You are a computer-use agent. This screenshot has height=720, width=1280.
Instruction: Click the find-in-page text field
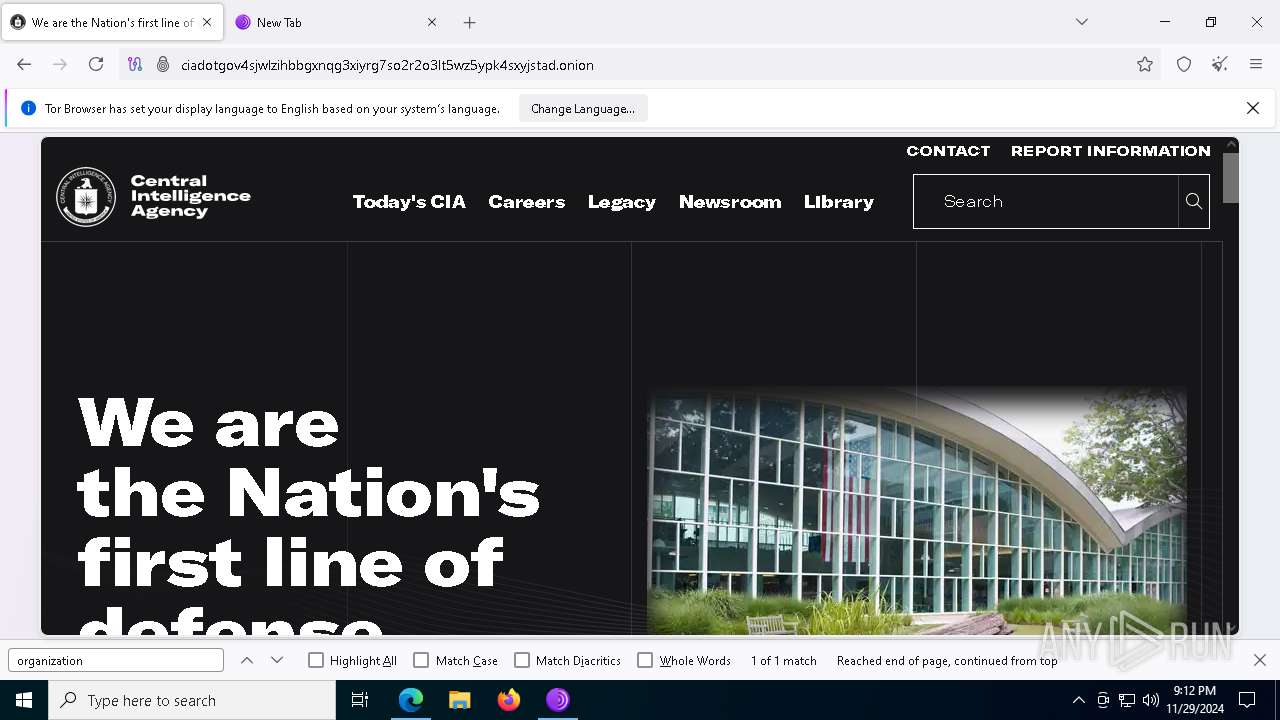tap(116, 660)
